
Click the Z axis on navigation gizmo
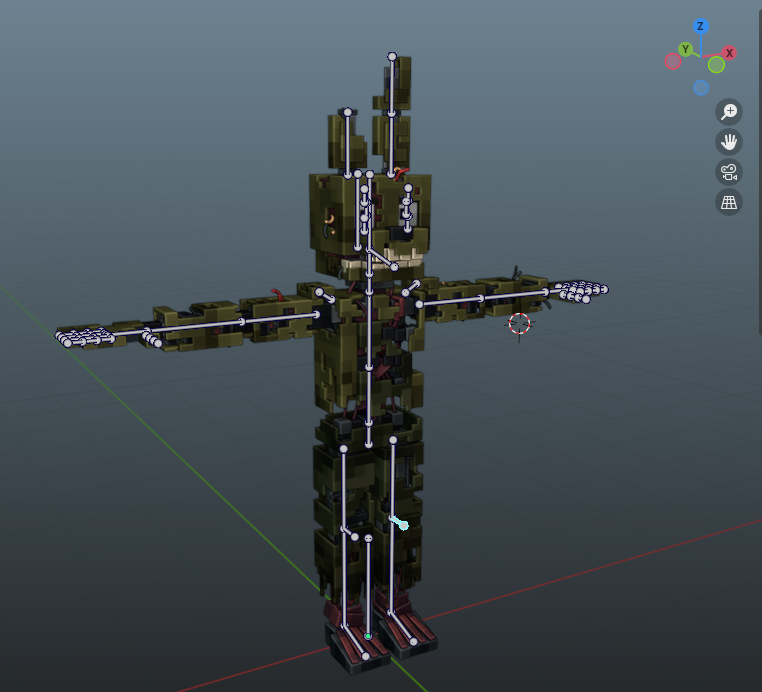pyautogui.click(x=700, y=26)
